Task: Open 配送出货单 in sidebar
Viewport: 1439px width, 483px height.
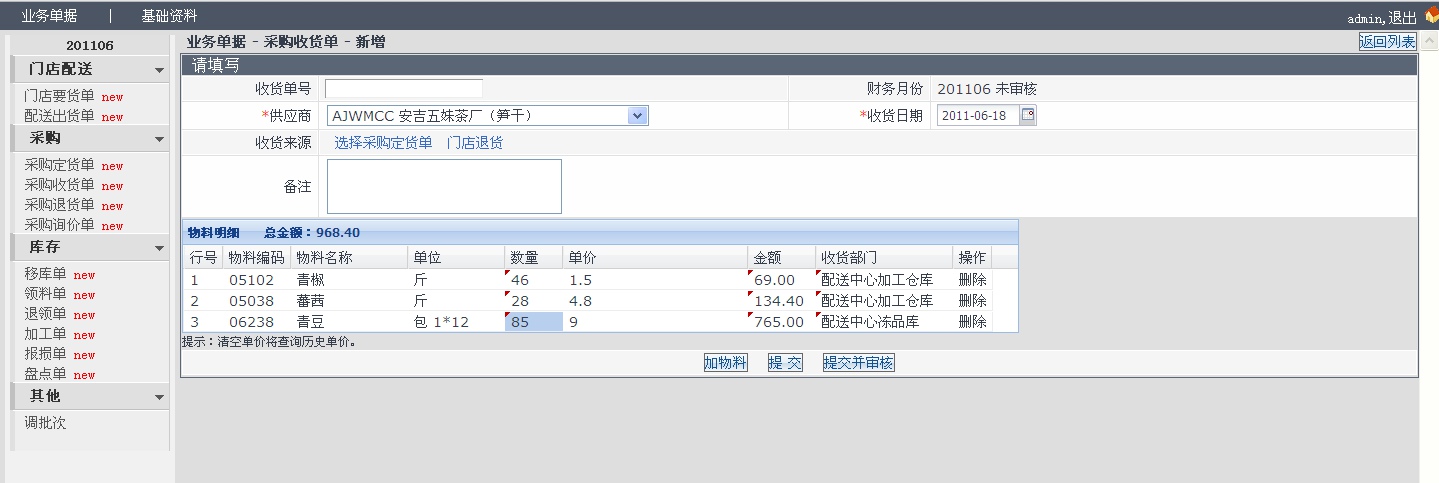Action: (x=59, y=116)
